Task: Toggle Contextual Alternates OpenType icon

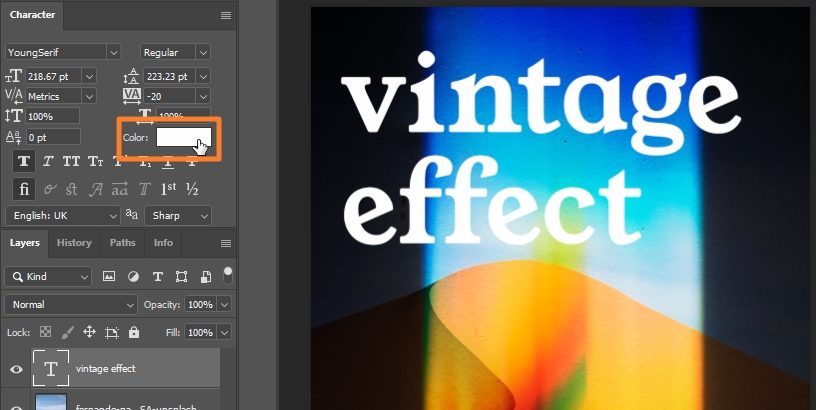Action: coord(50,189)
